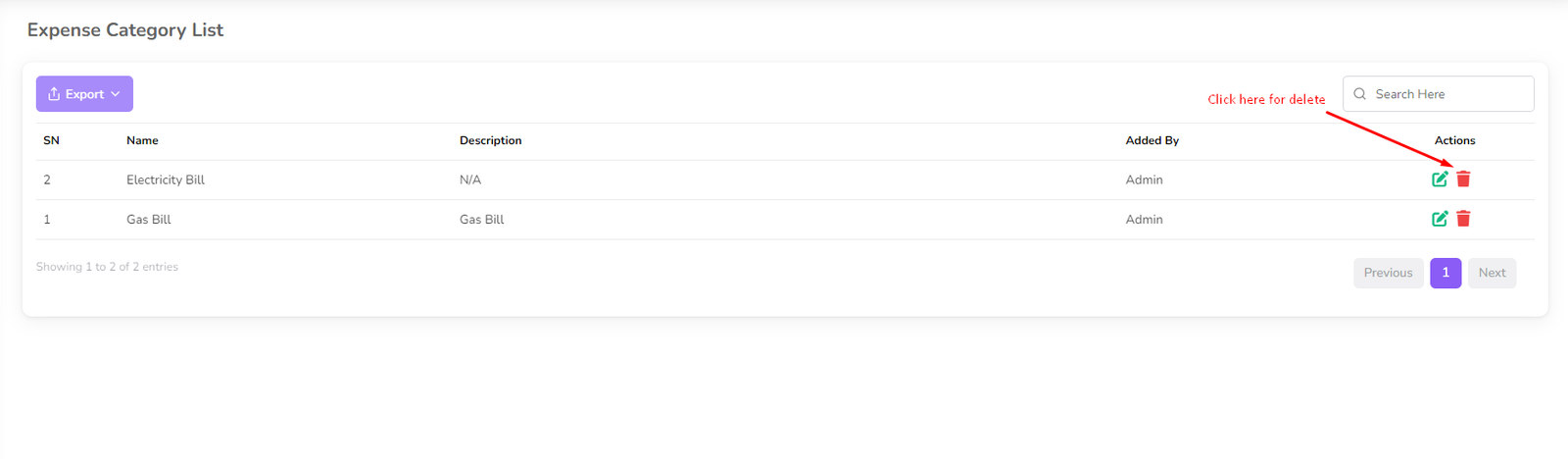Delete the Gas Bill category

tap(1463, 219)
